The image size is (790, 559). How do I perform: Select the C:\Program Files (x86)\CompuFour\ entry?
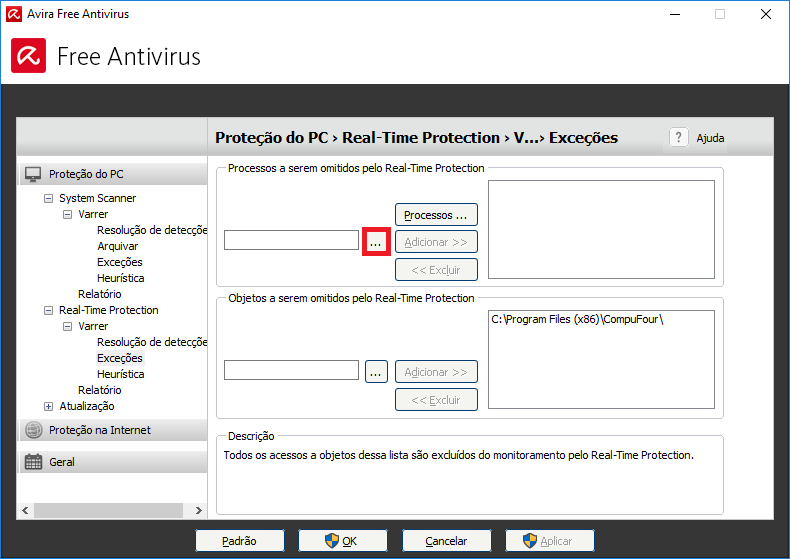pyautogui.click(x=577, y=320)
